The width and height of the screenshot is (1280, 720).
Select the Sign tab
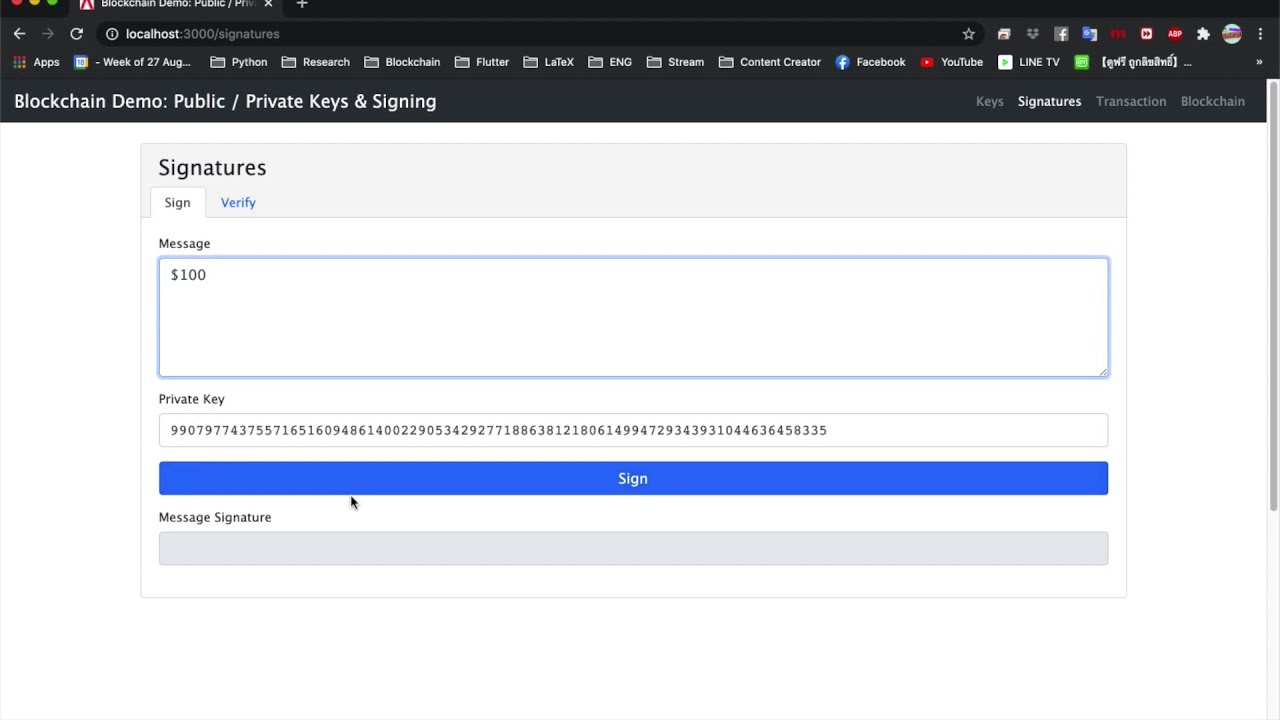click(177, 202)
